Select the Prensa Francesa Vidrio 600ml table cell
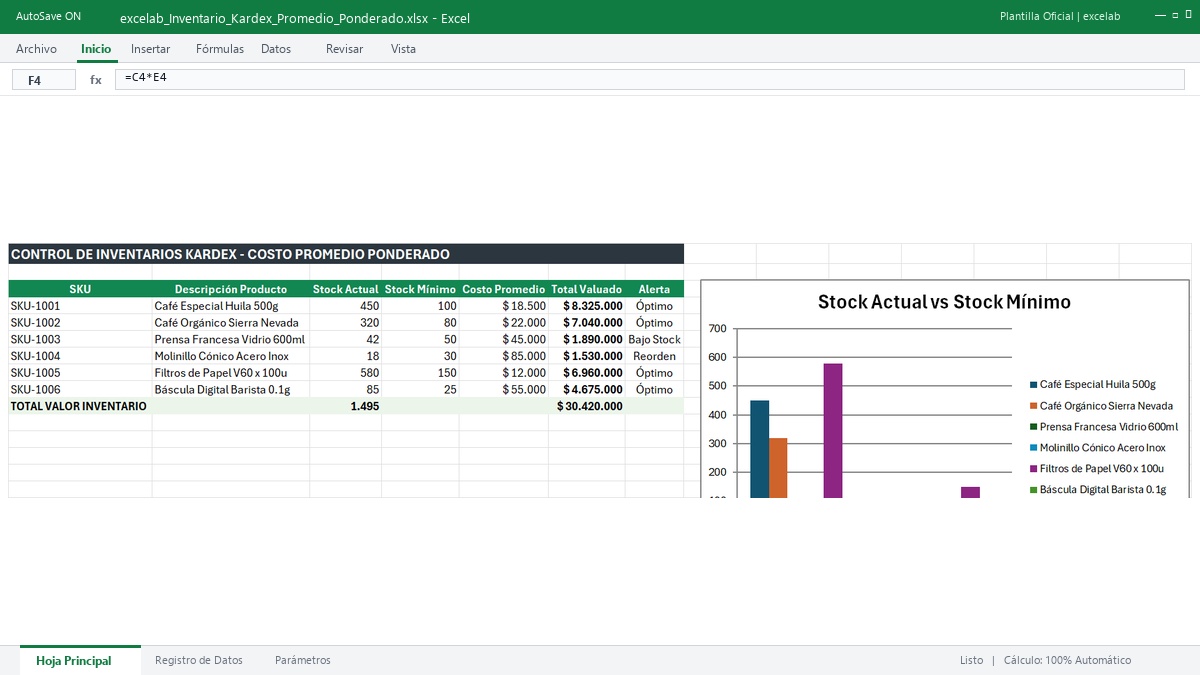1200x675 pixels. tap(231, 340)
